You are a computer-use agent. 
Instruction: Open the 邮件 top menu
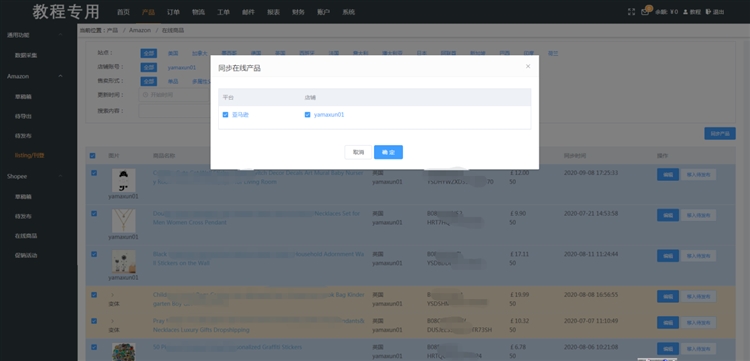(248, 12)
